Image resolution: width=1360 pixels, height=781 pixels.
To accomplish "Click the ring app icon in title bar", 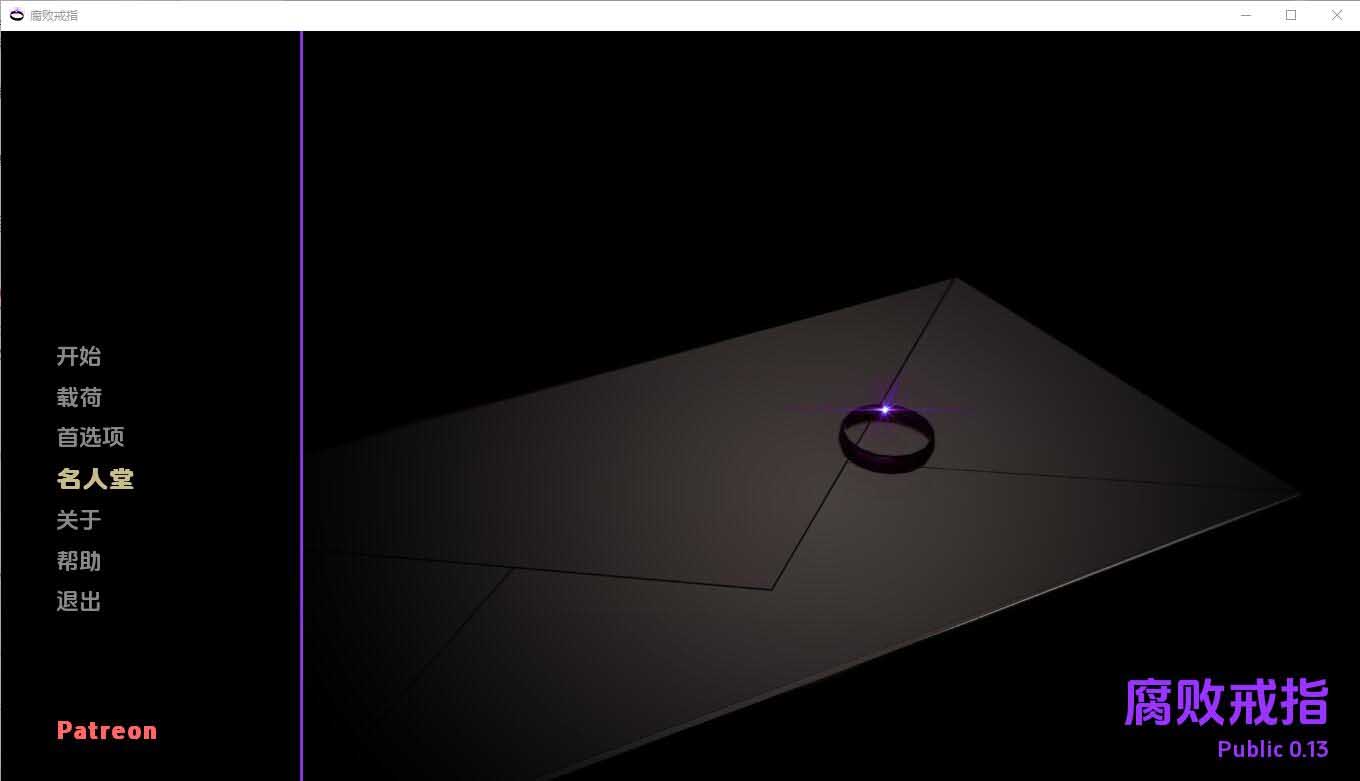I will tap(16, 15).
